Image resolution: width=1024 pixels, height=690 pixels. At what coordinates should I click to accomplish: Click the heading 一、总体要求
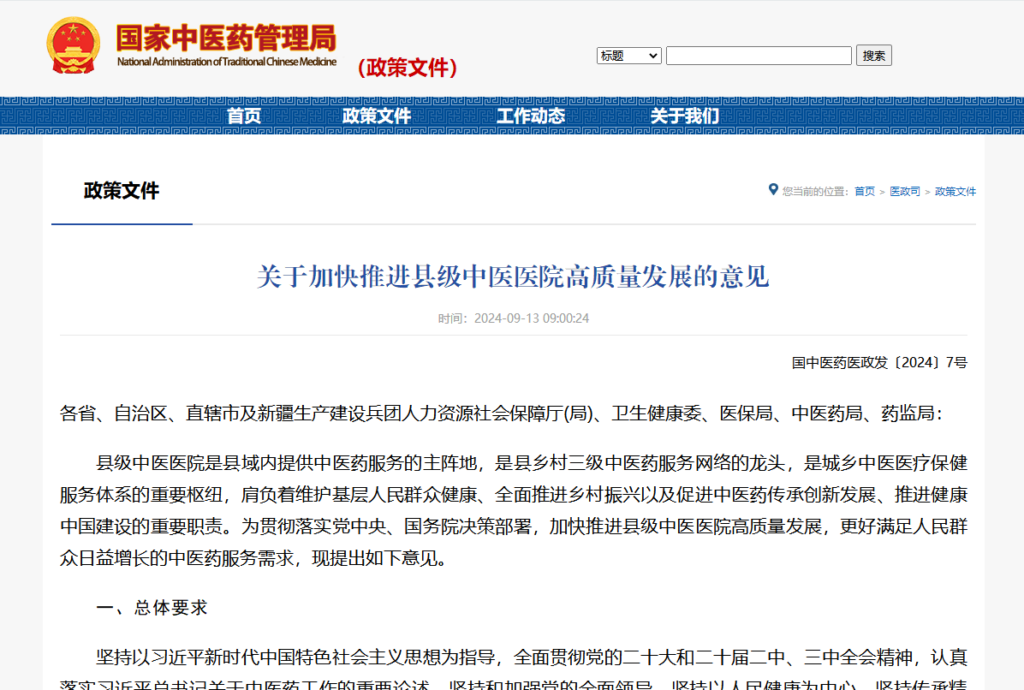pyautogui.click(x=152, y=608)
